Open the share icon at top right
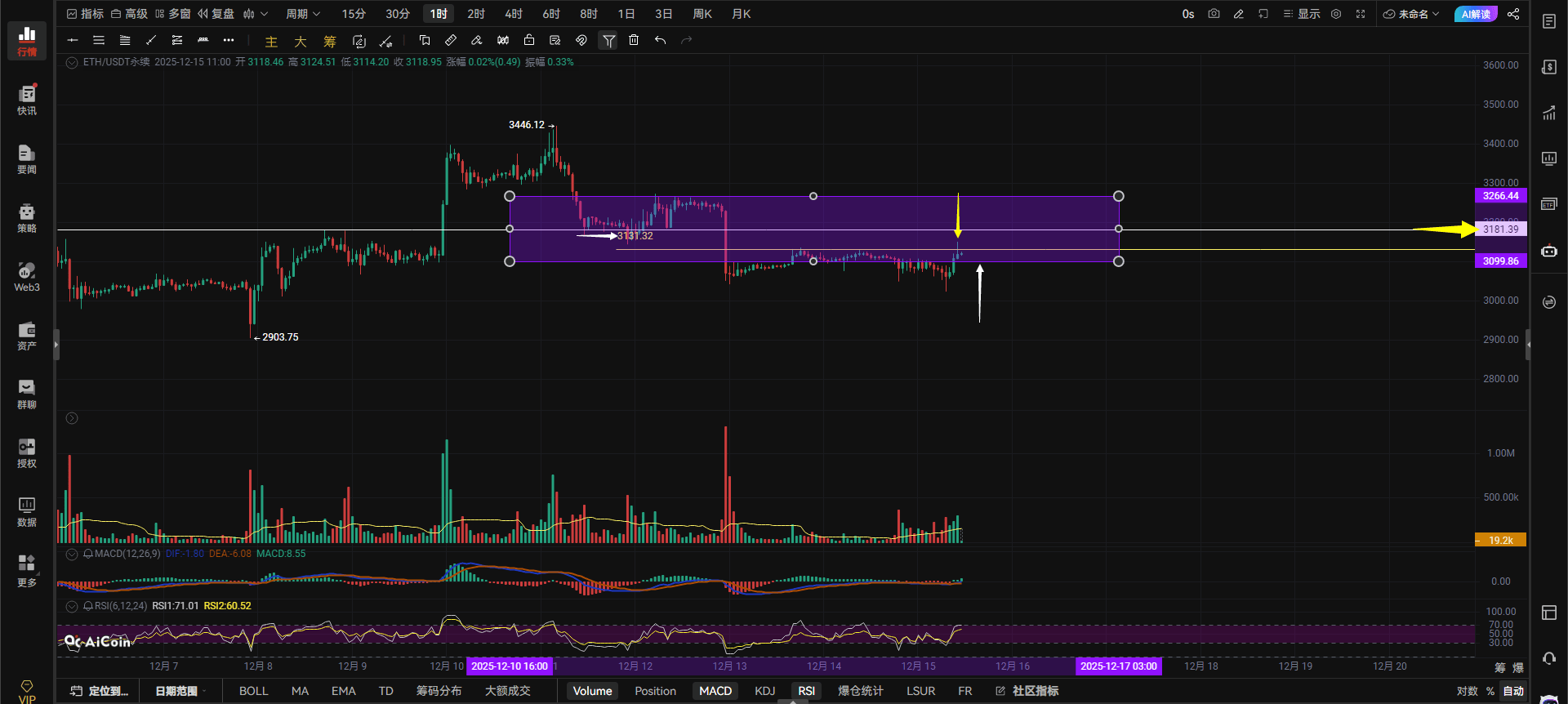The width and height of the screenshot is (1568, 704). click(x=1513, y=14)
